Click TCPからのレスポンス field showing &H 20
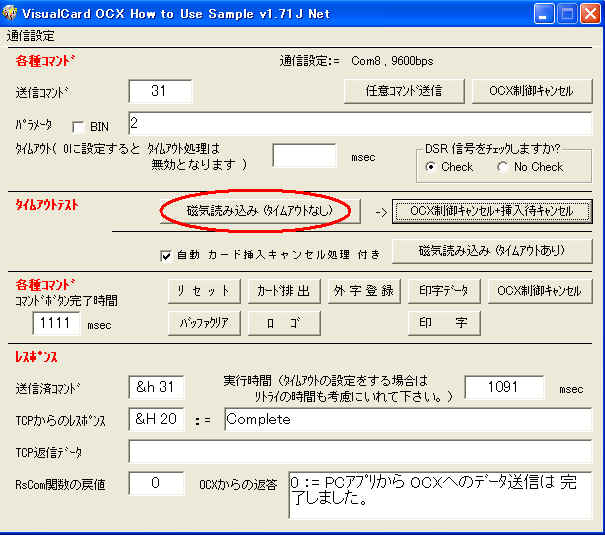Screen dimensions: 605x536 point(156,419)
